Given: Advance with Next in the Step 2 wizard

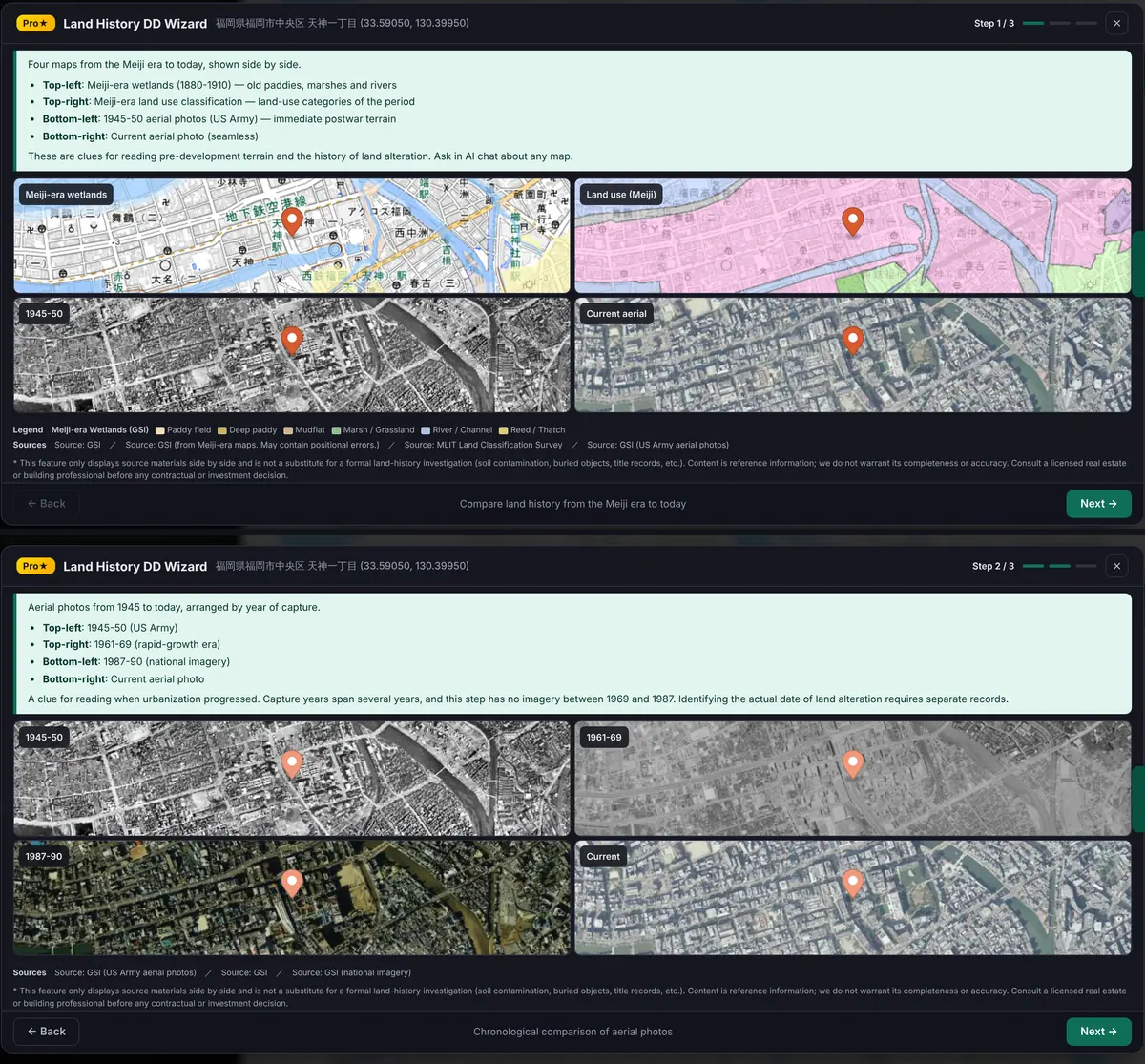Looking at the screenshot, I should coord(1098,1032).
